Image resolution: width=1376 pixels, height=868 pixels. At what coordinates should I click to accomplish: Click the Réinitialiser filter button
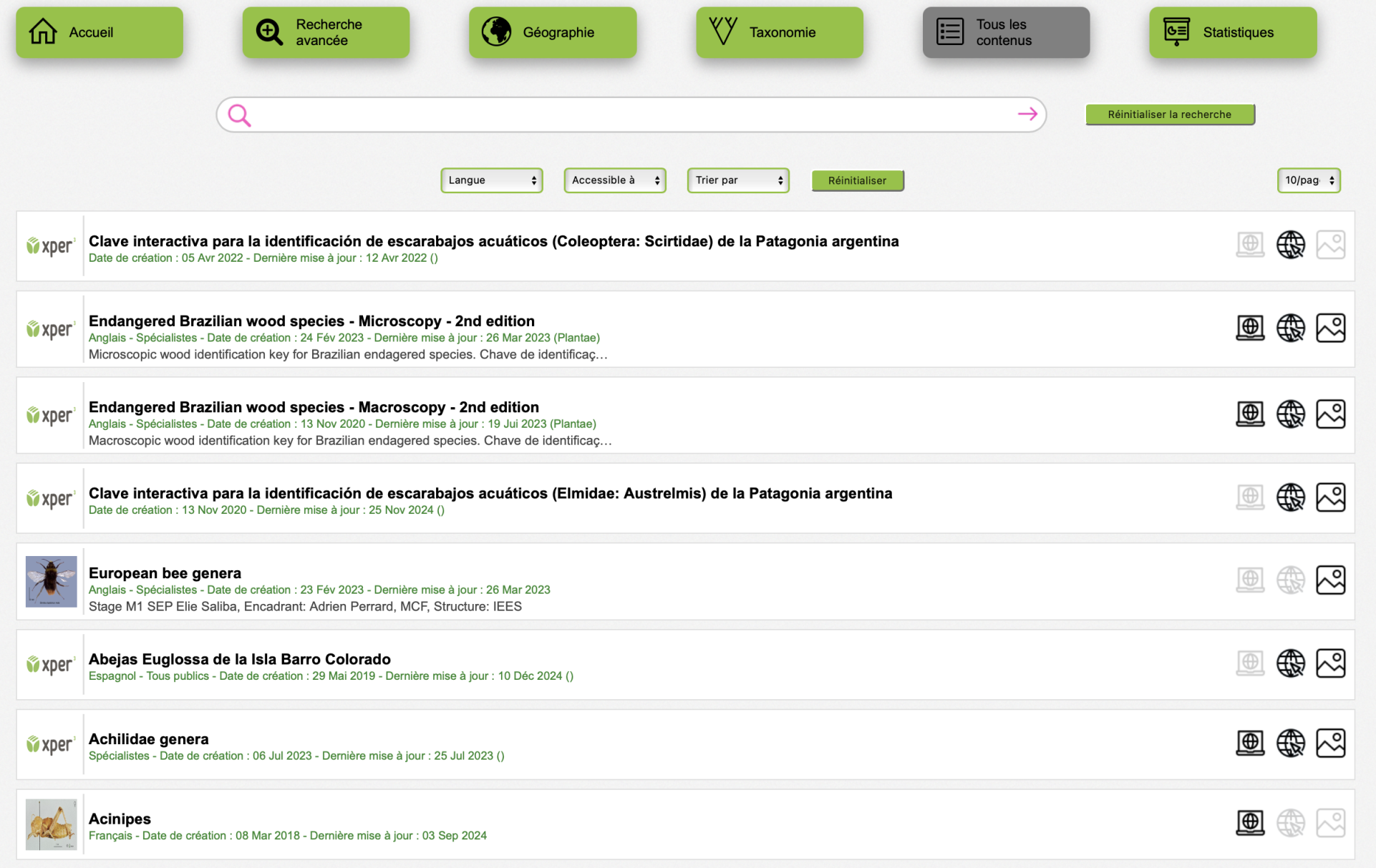[x=857, y=180]
